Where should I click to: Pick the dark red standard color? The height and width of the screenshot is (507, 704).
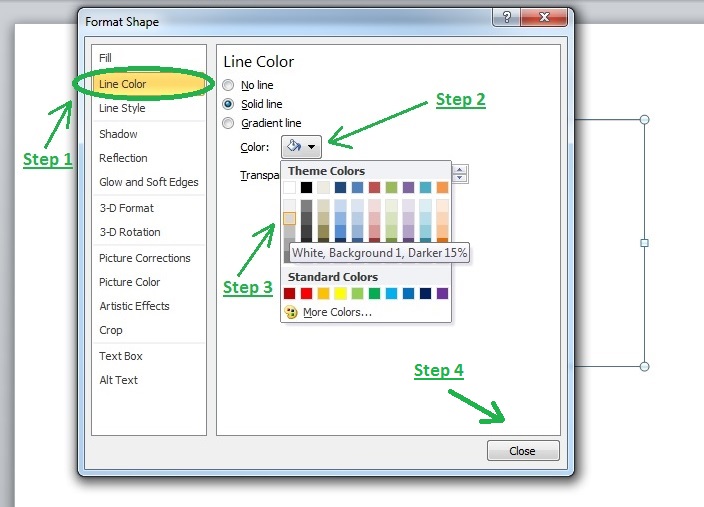tap(290, 293)
